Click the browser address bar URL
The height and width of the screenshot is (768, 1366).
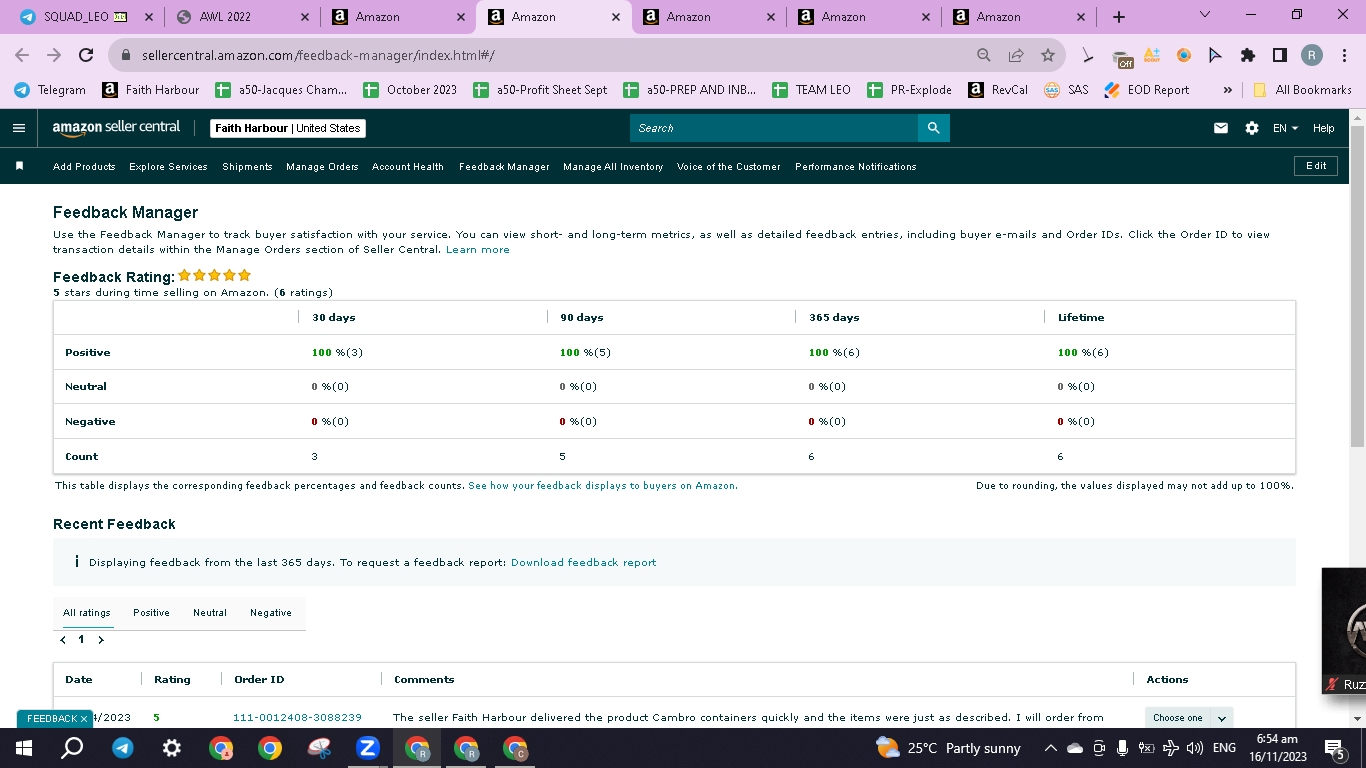[x=318, y=56]
